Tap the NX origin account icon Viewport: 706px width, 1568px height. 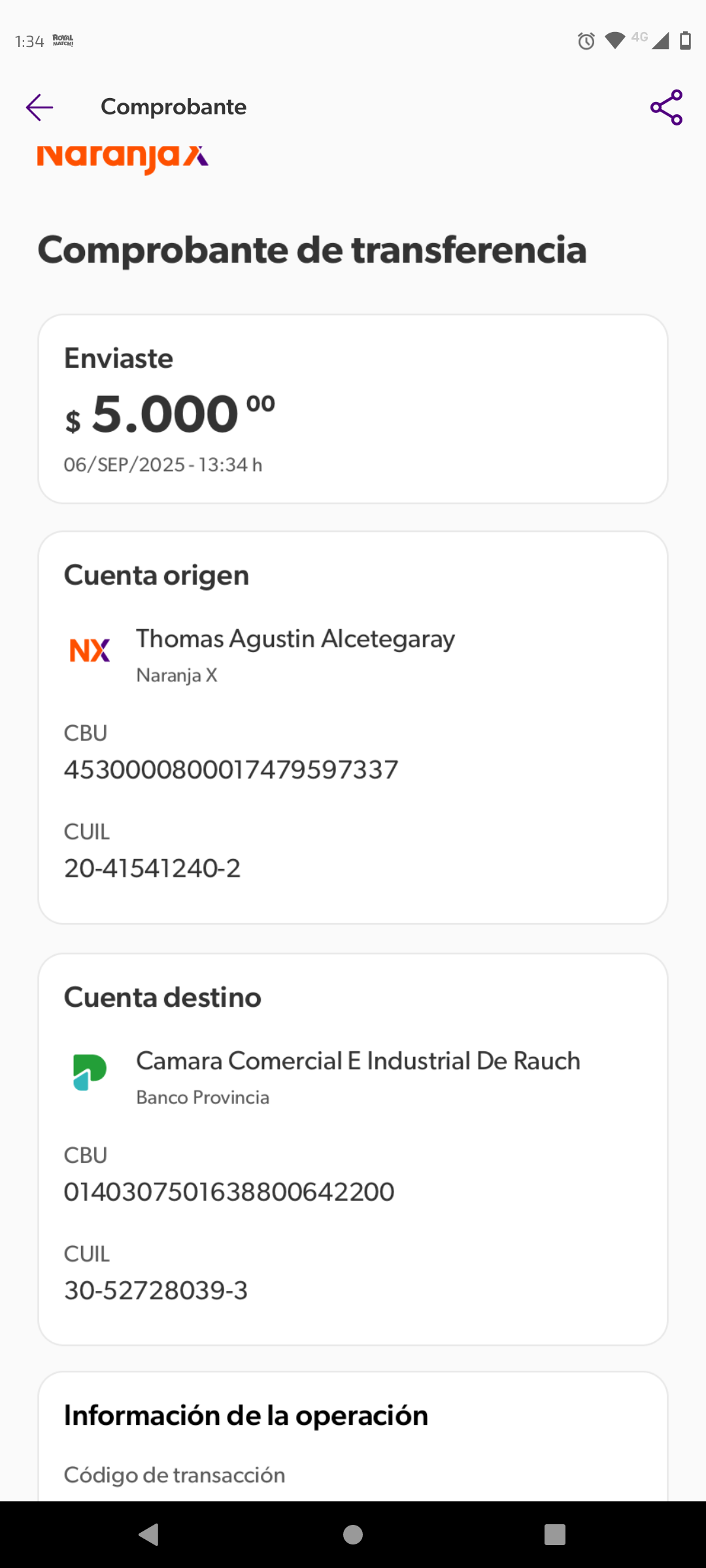(x=90, y=651)
